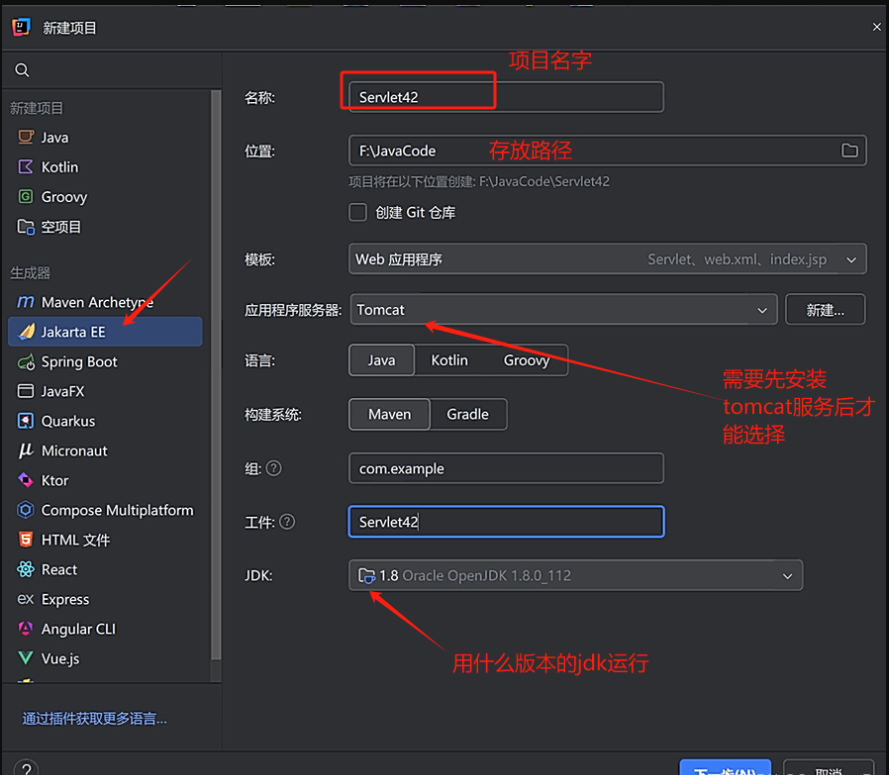Select Maven Archetype generator
Screen dimensions: 889x775
click(x=105, y=302)
